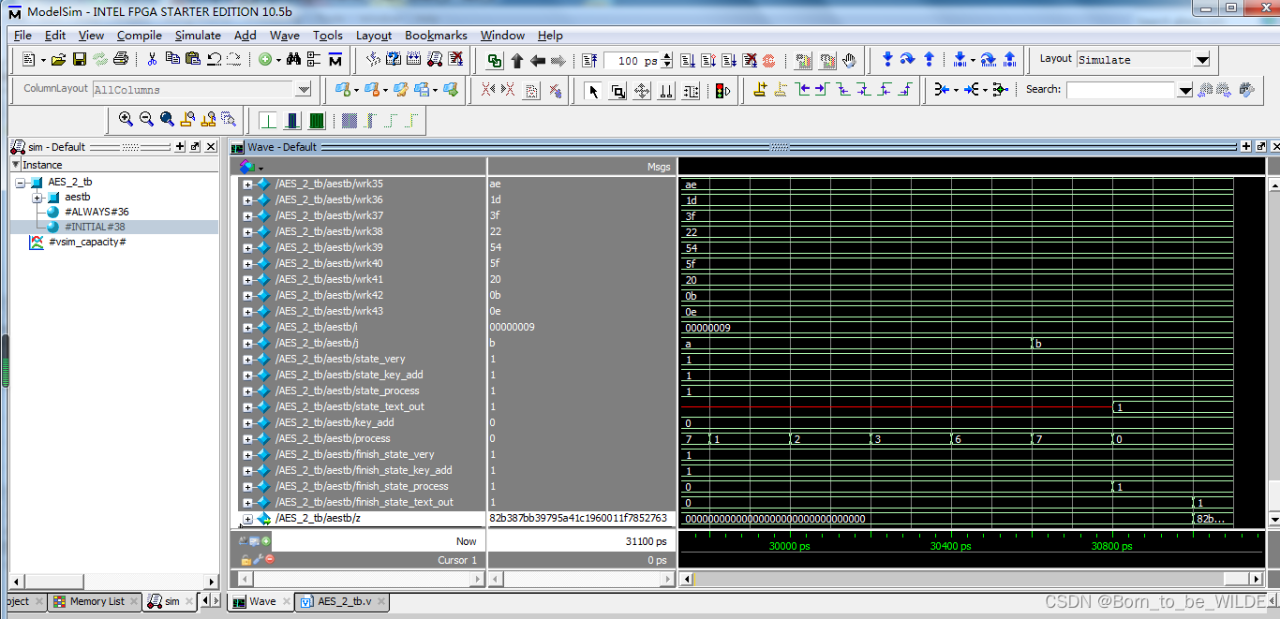Switch to the AES_2_tb.v tab
This screenshot has width=1280, height=619.
pos(344,602)
